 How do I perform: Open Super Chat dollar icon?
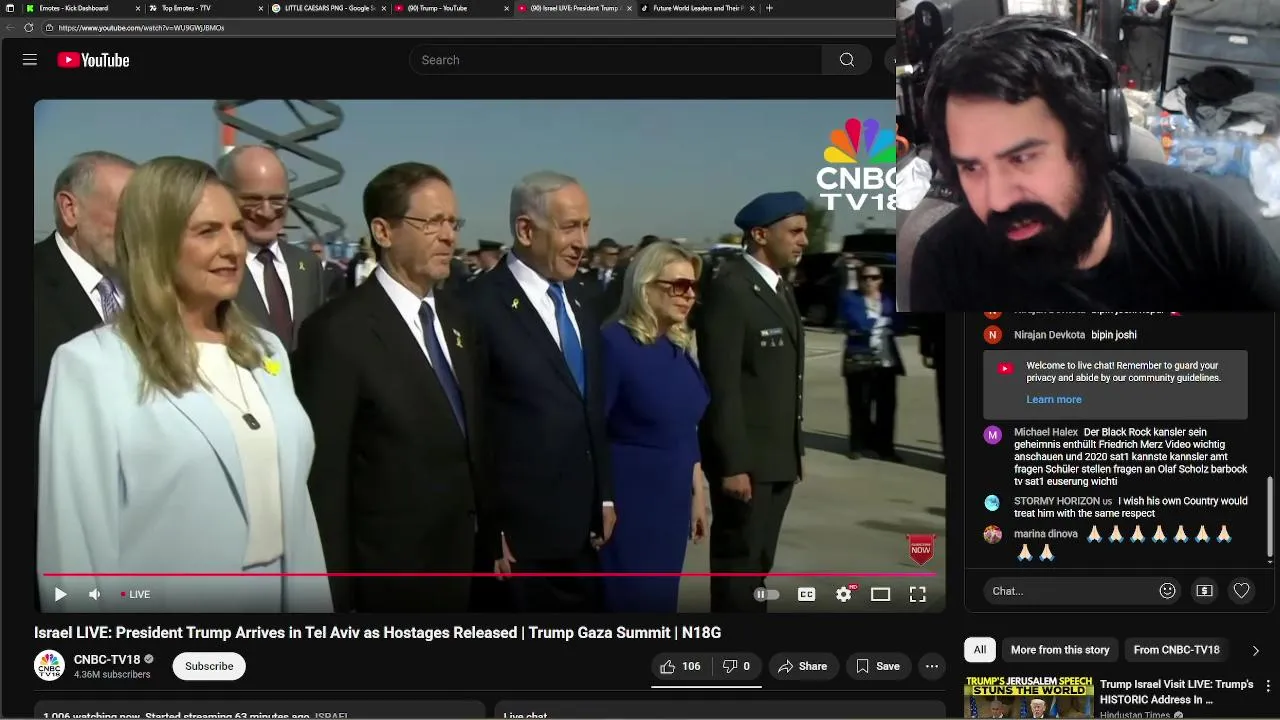click(1204, 591)
